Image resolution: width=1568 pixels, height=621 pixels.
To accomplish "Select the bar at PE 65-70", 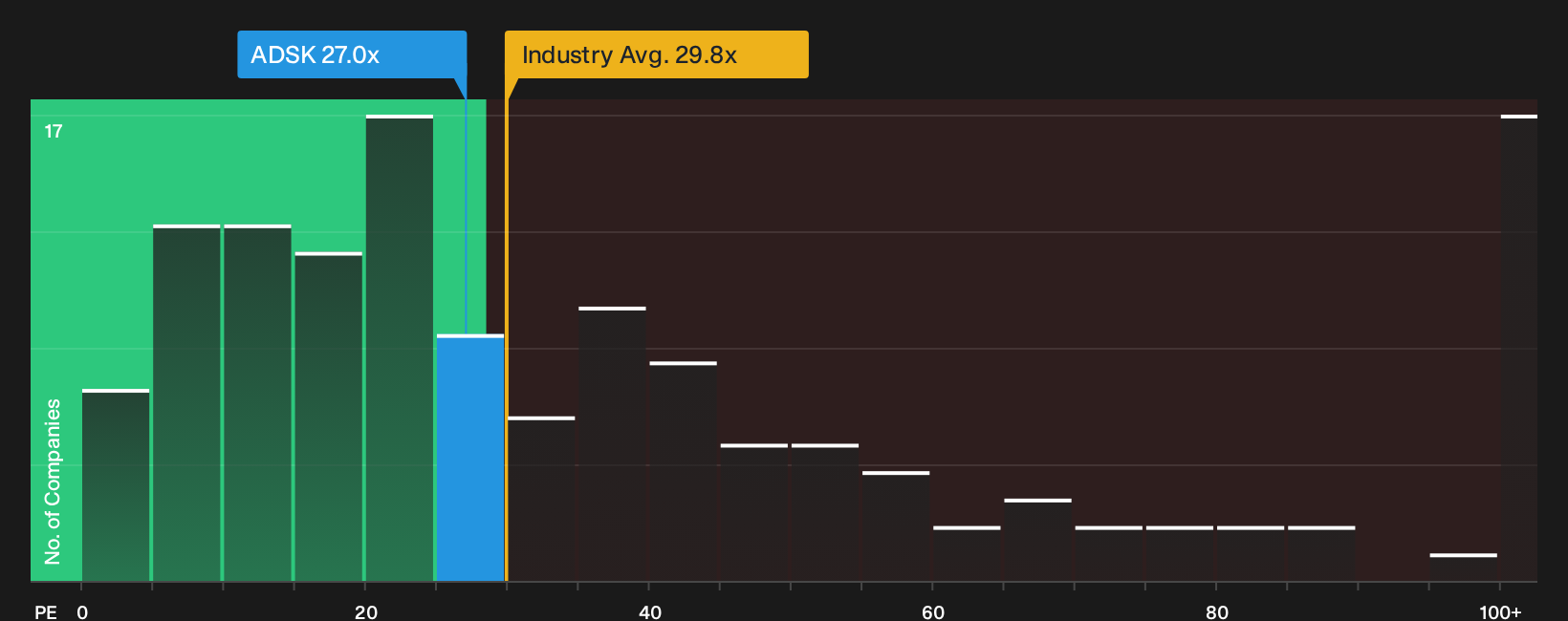I will click(x=1038, y=540).
